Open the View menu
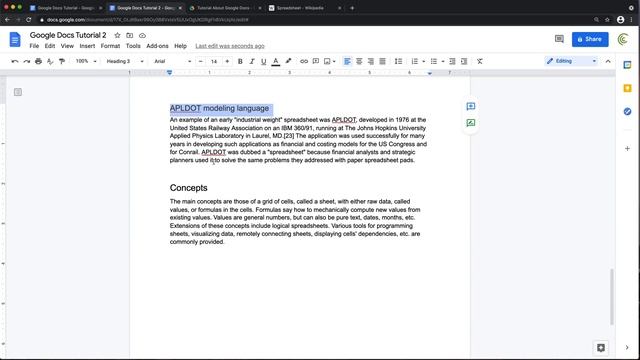Image resolution: width=640 pixels, height=360 pixels. [67, 46]
